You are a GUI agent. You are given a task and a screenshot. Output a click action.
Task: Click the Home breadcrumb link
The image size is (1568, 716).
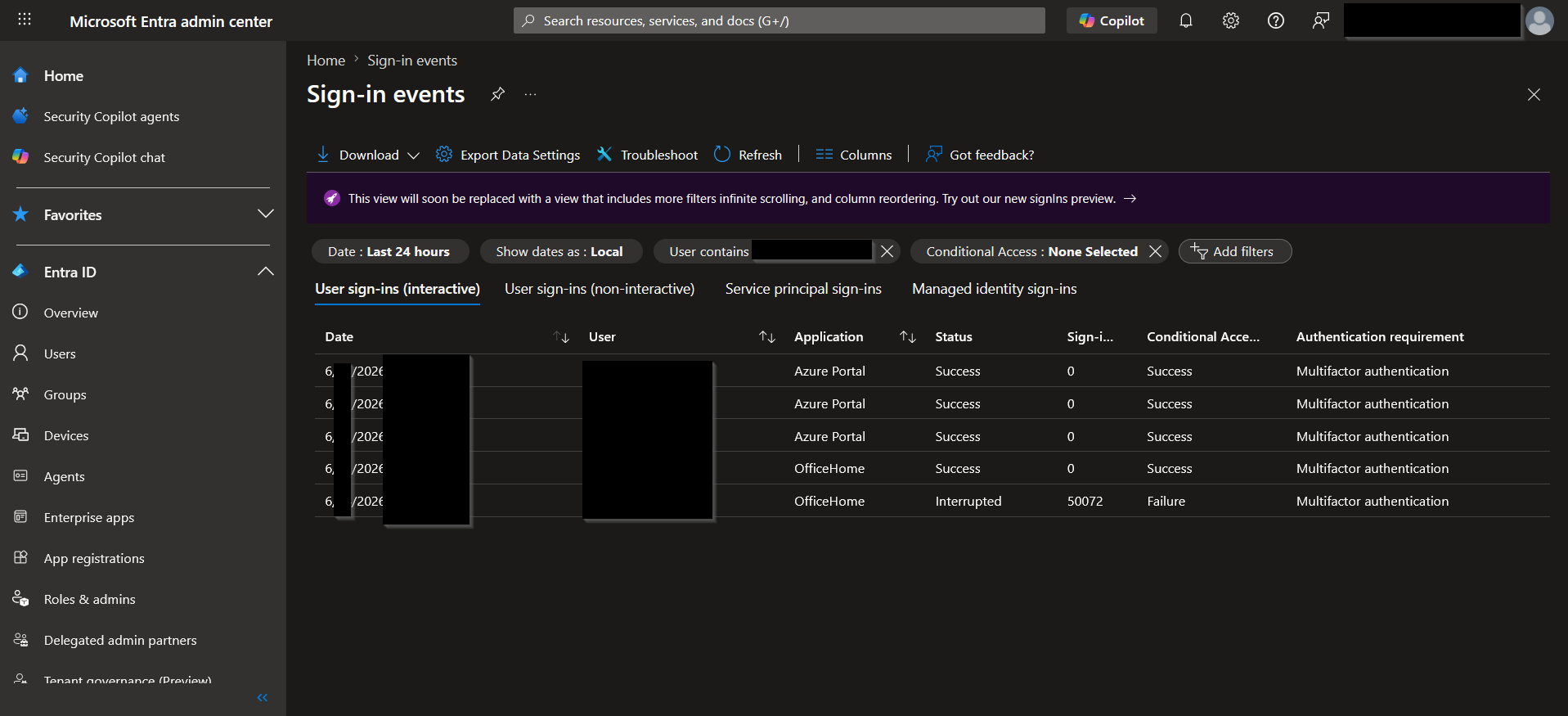(x=326, y=61)
